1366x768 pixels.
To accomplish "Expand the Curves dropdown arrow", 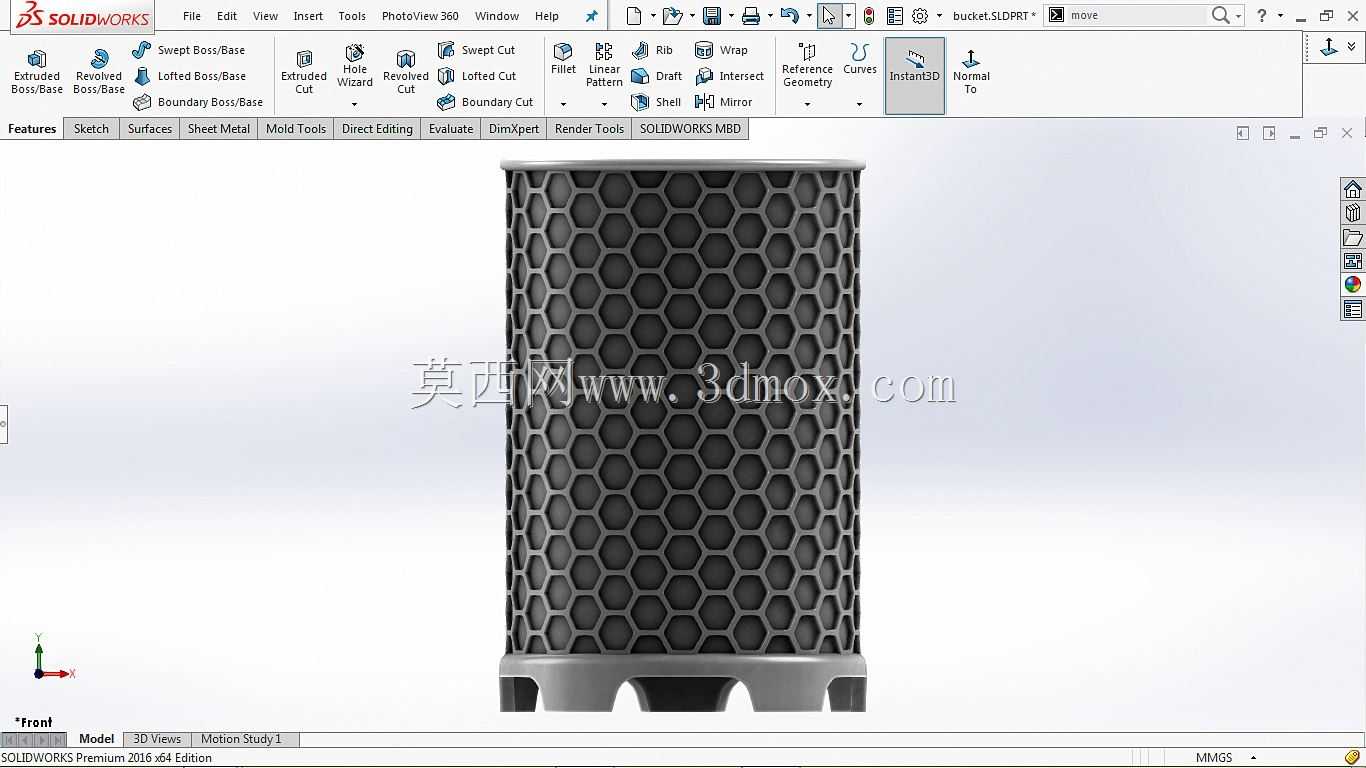I will tap(859, 104).
